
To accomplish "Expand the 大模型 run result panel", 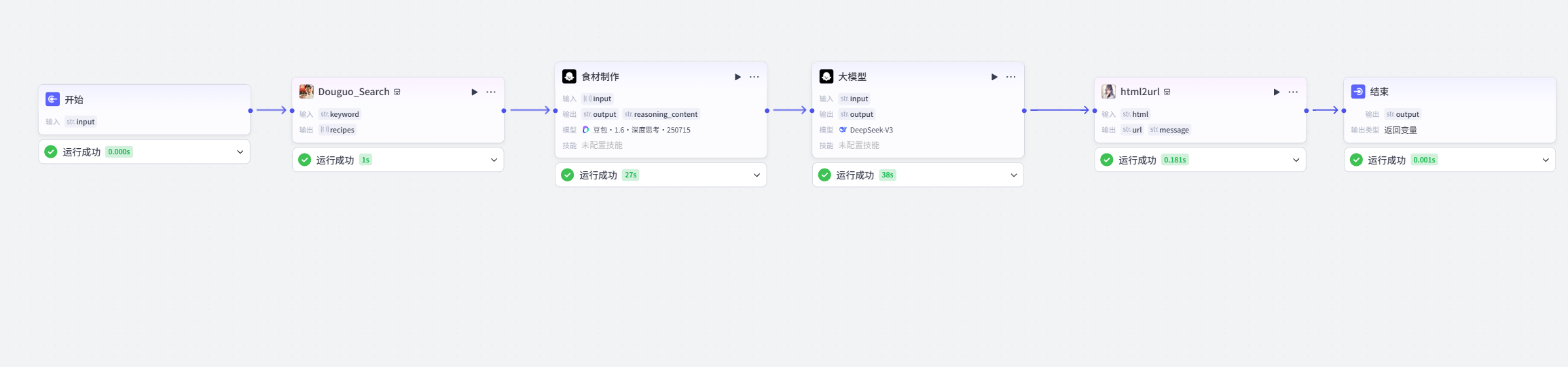I will tap(1013, 175).
